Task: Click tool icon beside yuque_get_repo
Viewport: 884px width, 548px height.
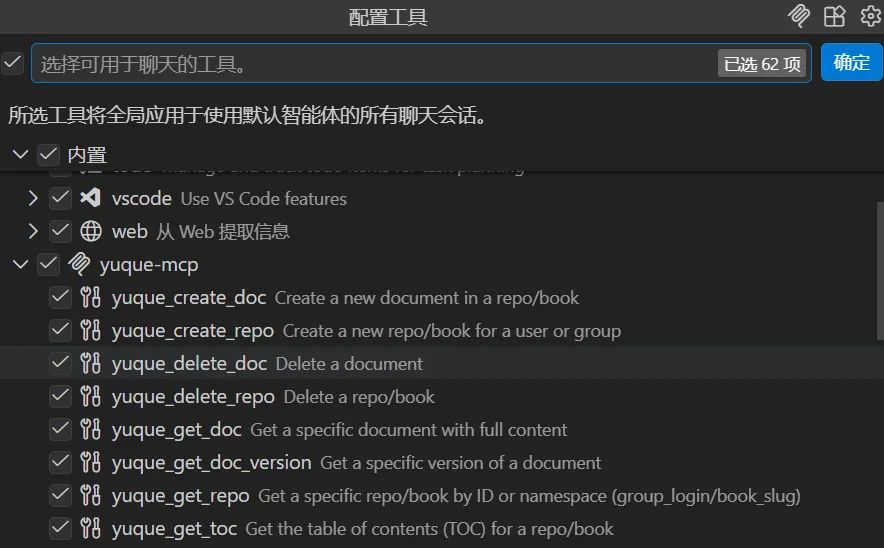Action: click(x=90, y=495)
